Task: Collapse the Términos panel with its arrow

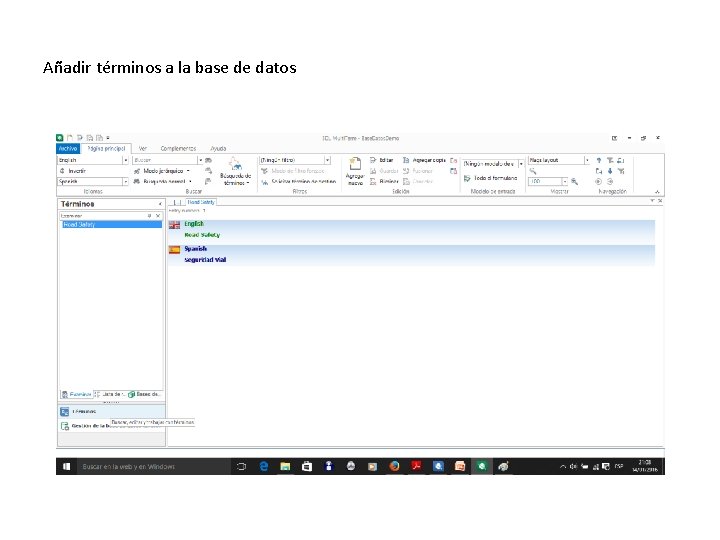Action: 160,204
